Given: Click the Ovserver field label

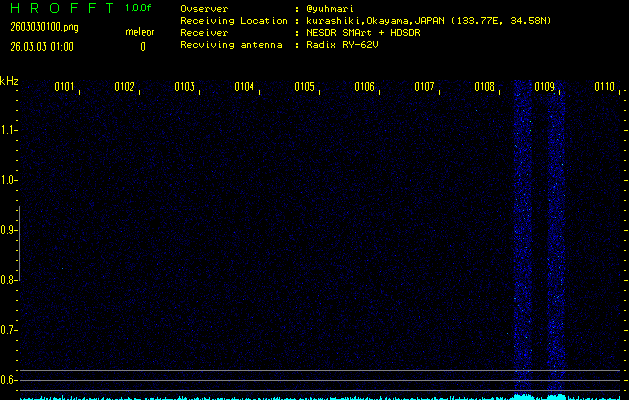Looking at the screenshot, I should coord(204,9).
